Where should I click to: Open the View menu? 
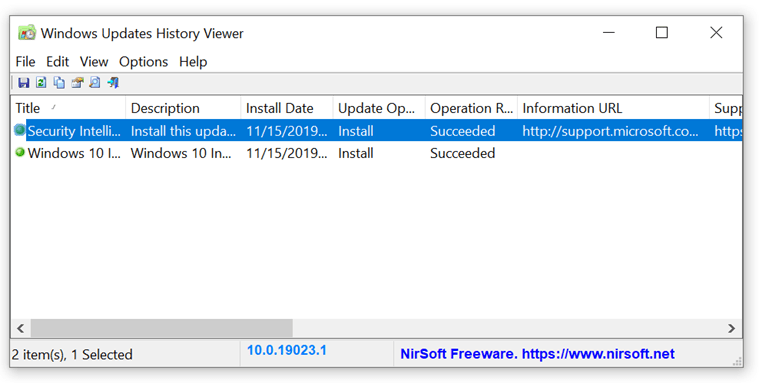click(94, 61)
